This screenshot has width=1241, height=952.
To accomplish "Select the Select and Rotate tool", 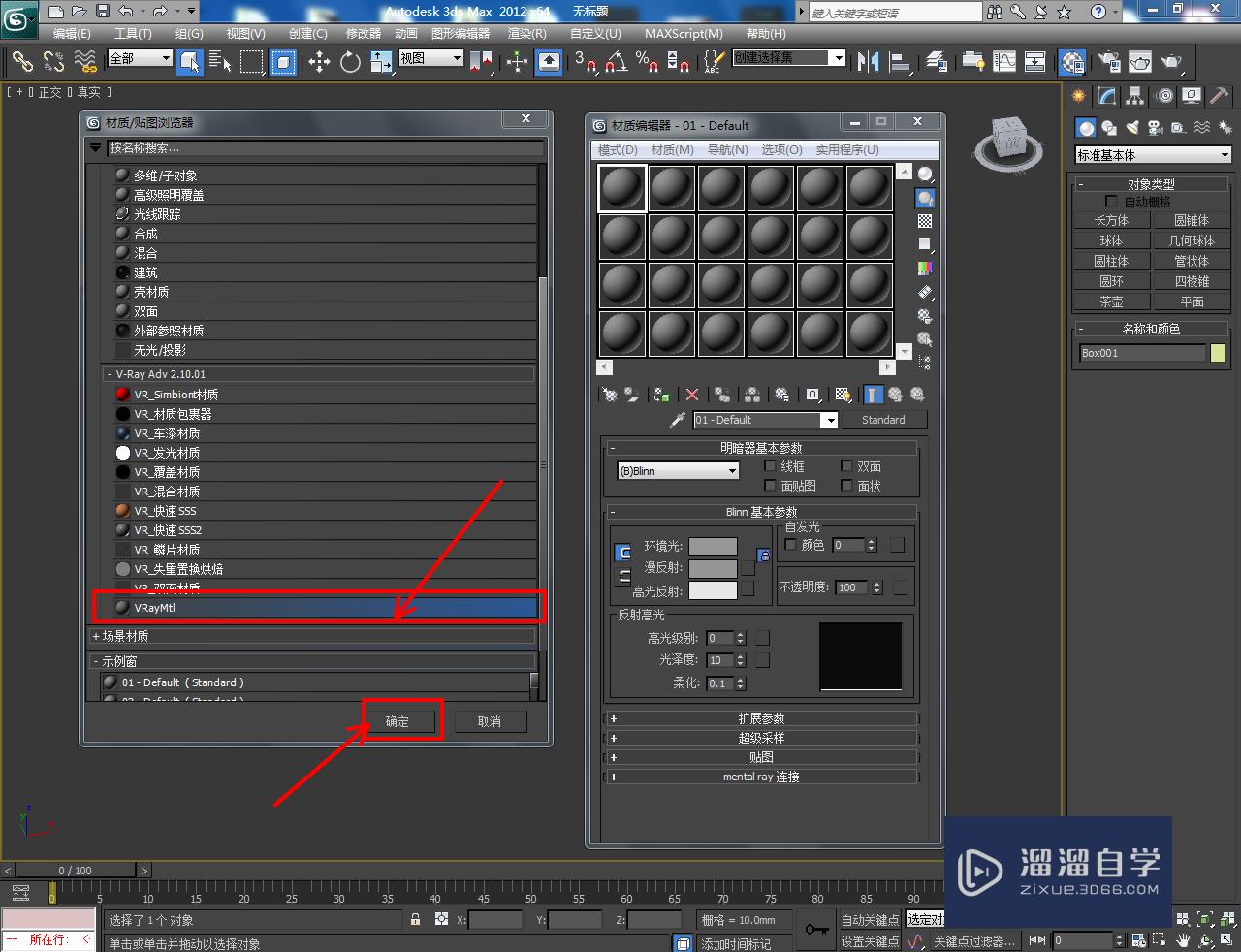I will (350, 62).
